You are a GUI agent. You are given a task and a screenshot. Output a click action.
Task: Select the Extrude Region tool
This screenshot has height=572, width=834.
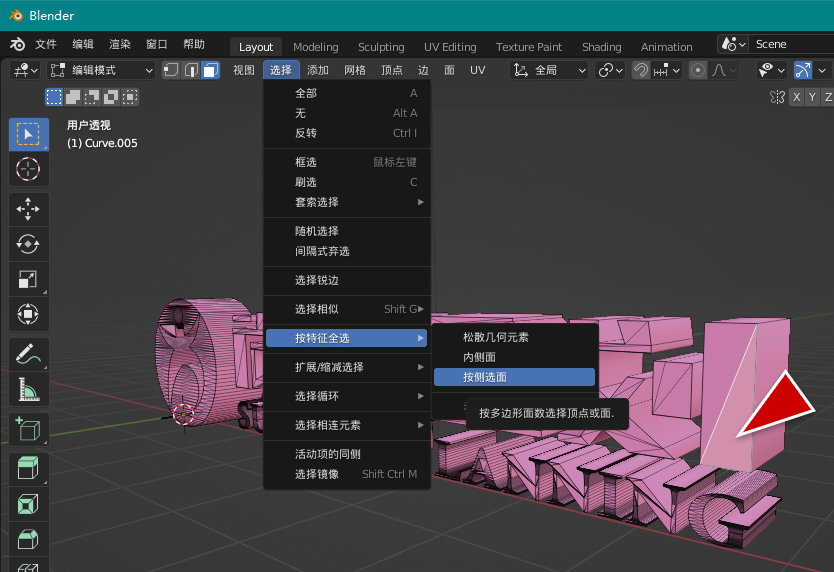coord(28,468)
